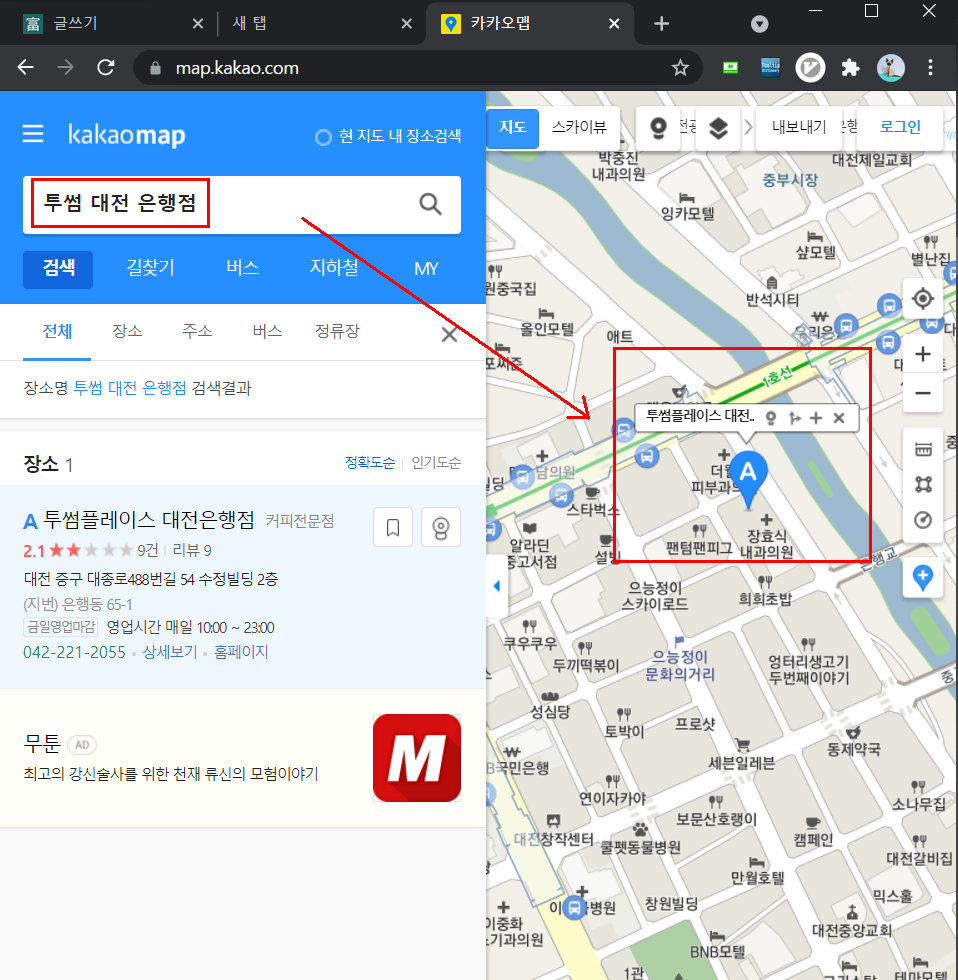958x980 pixels.
Task: Click the 성심당 label on map
Action: click(550, 711)
